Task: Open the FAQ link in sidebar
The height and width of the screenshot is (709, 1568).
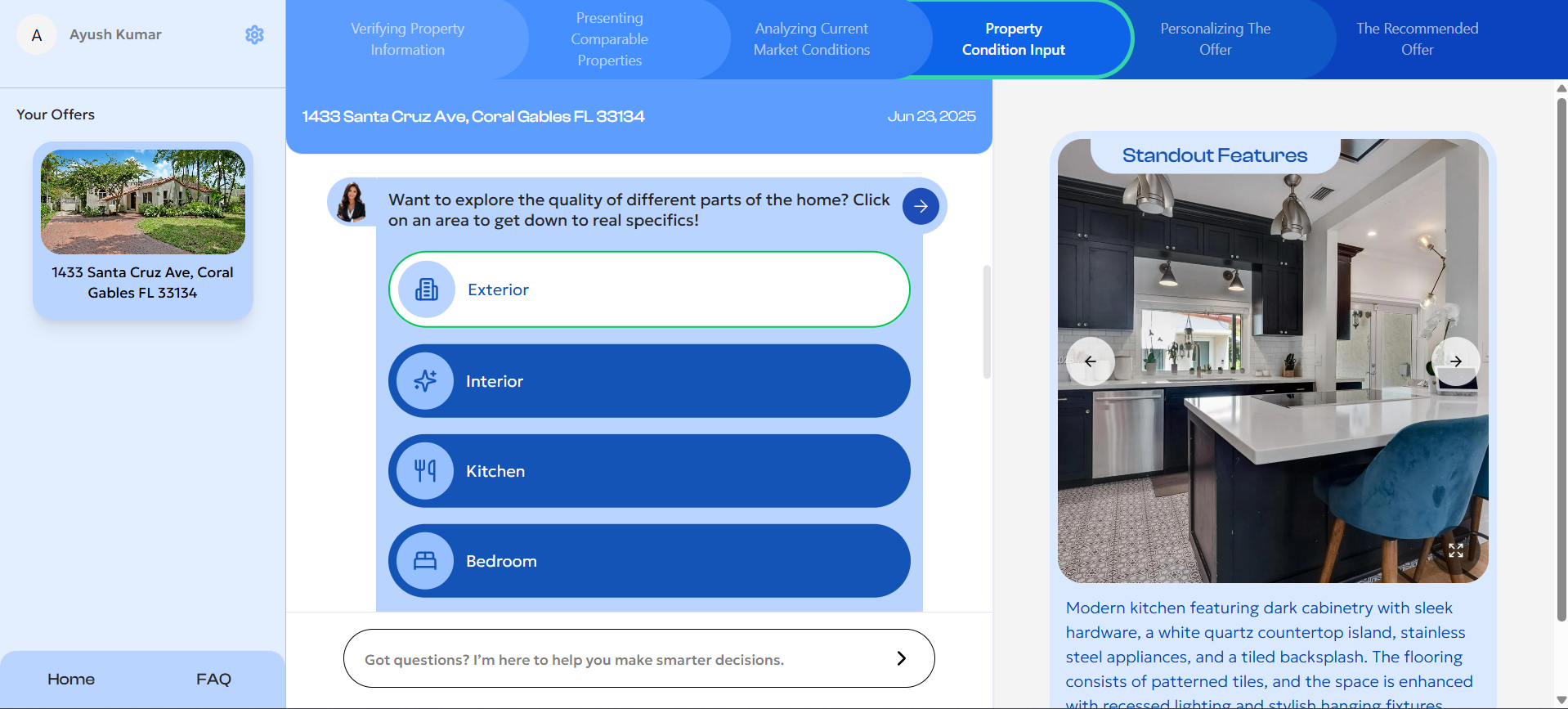Action: click(213, 679)
